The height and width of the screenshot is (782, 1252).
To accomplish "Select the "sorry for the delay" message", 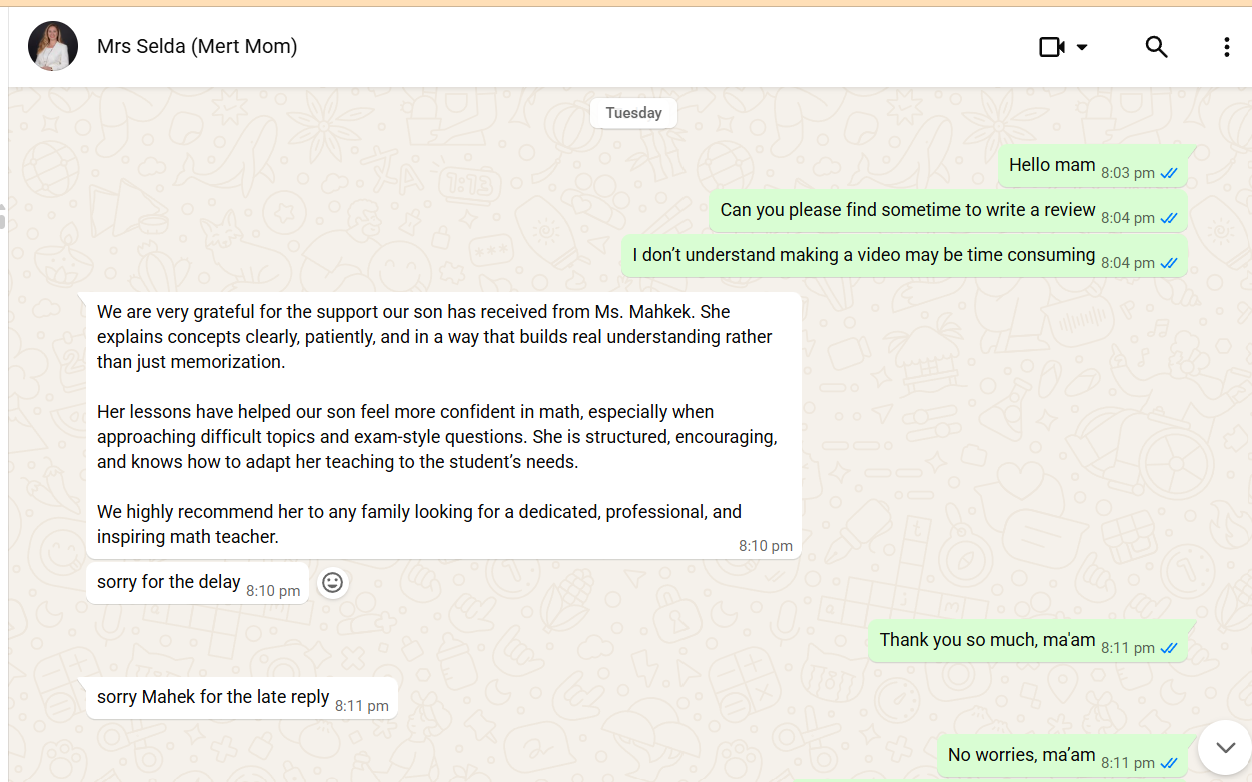I will coord(197,583).
